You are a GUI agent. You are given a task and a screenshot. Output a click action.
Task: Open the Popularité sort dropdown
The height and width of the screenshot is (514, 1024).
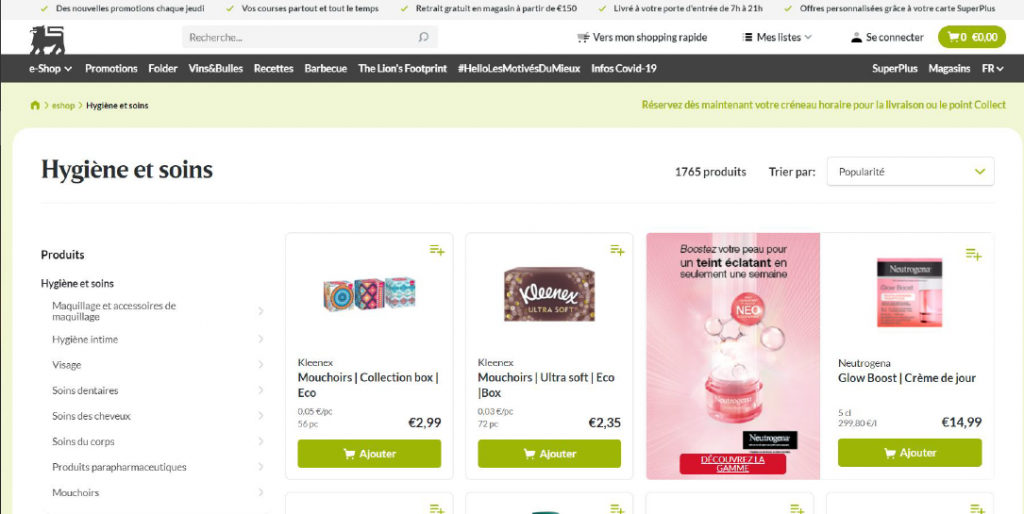click(x=910, y=172)
